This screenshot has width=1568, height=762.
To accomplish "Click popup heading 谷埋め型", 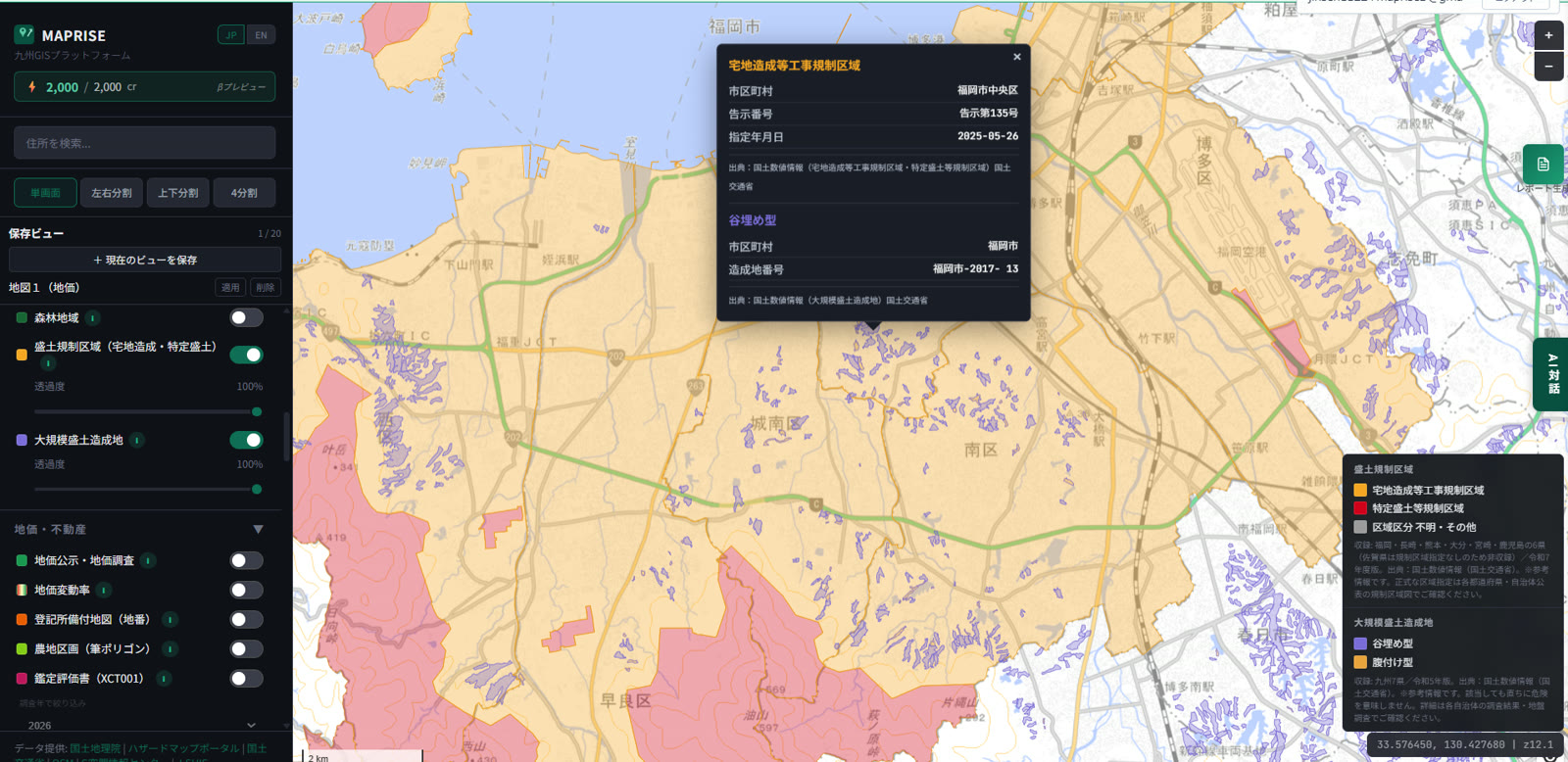I will click(752, 220).
